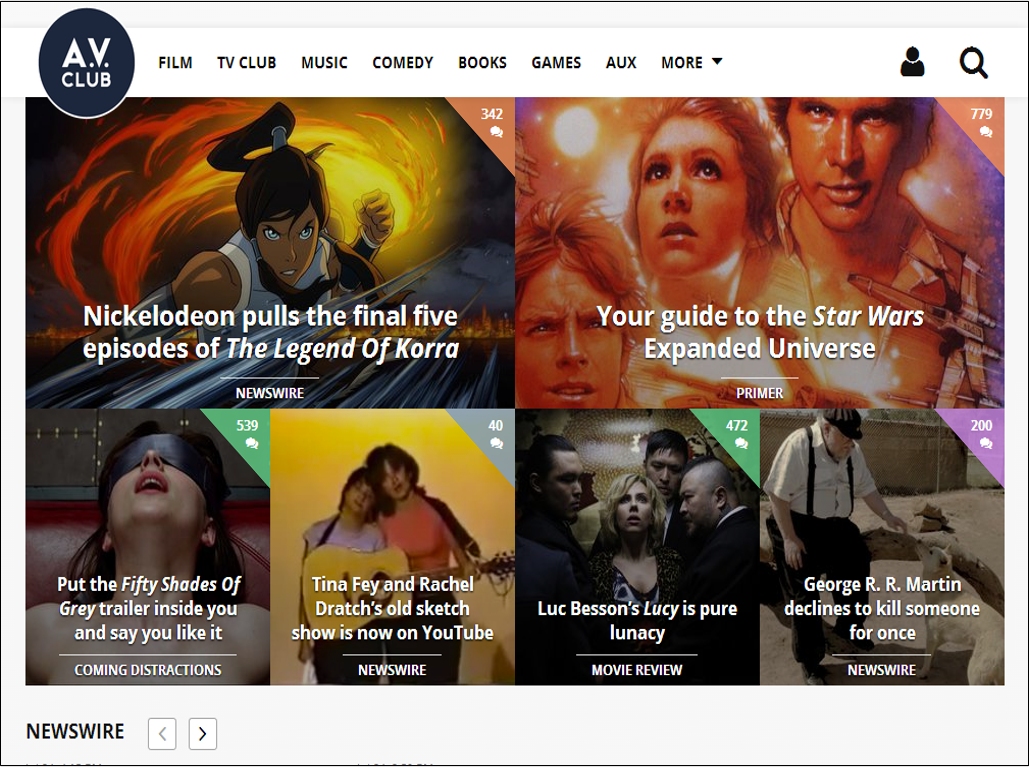
Task: Click the PRIMER tag under Star Wars story
Action: click(759, 393)
